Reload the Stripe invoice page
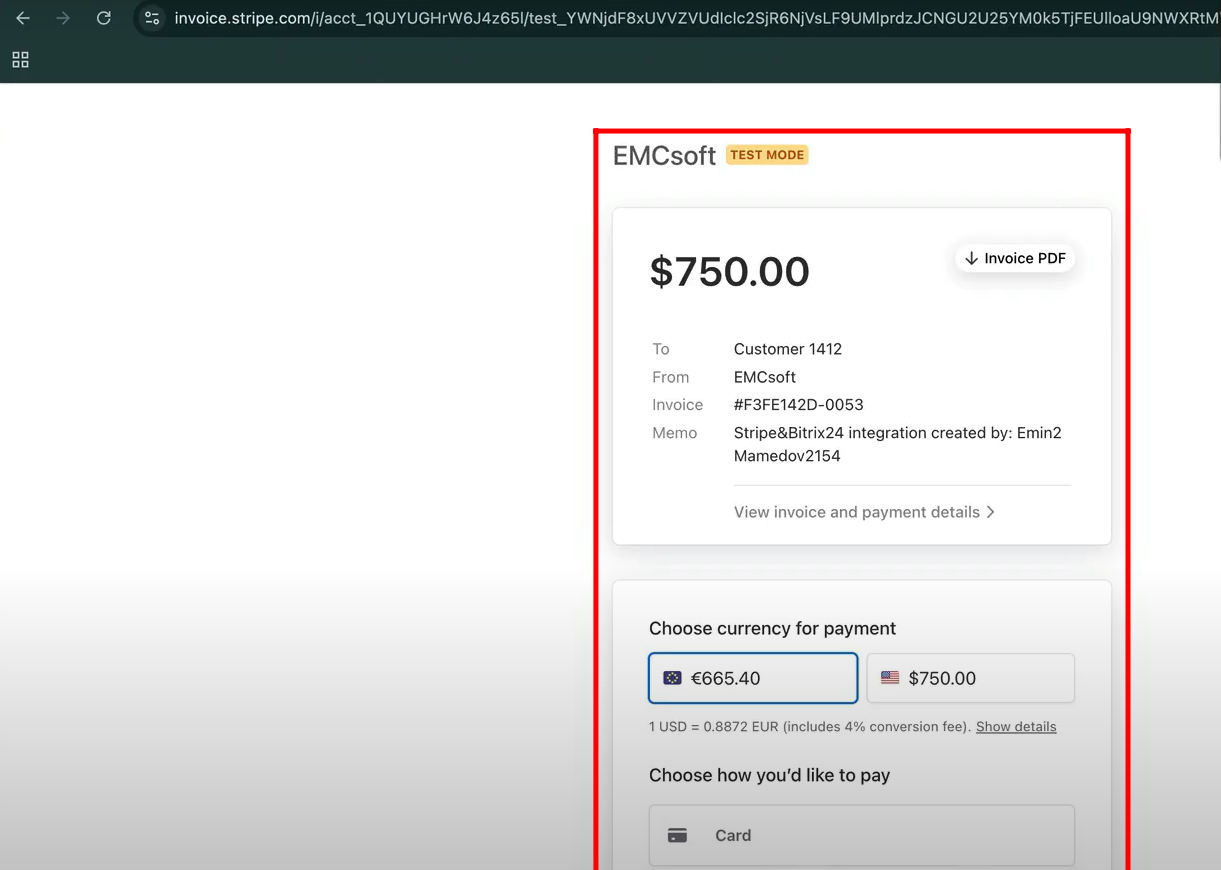This screenshot has height=870, width=1221. tap(103, 18)
